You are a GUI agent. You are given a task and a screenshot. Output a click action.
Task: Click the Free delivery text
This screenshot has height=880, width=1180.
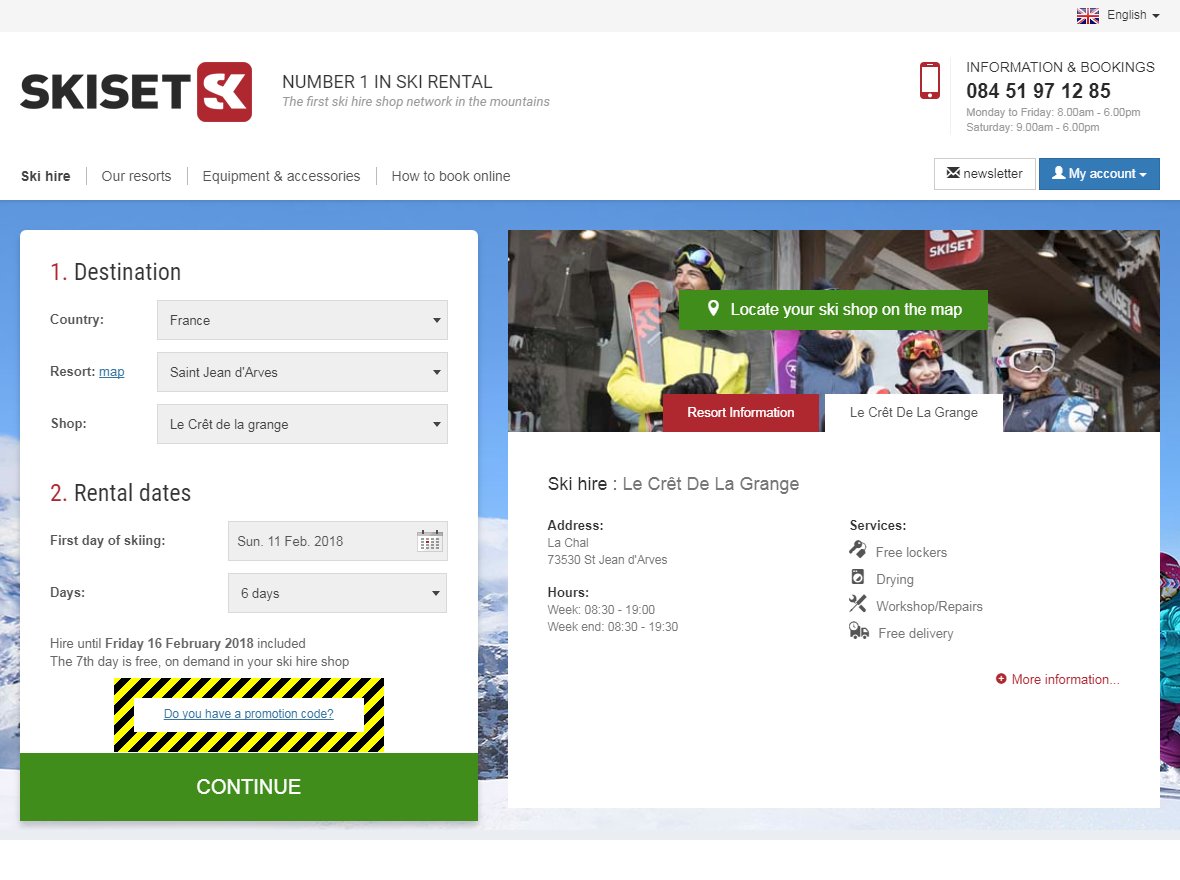tap(915, 634)
